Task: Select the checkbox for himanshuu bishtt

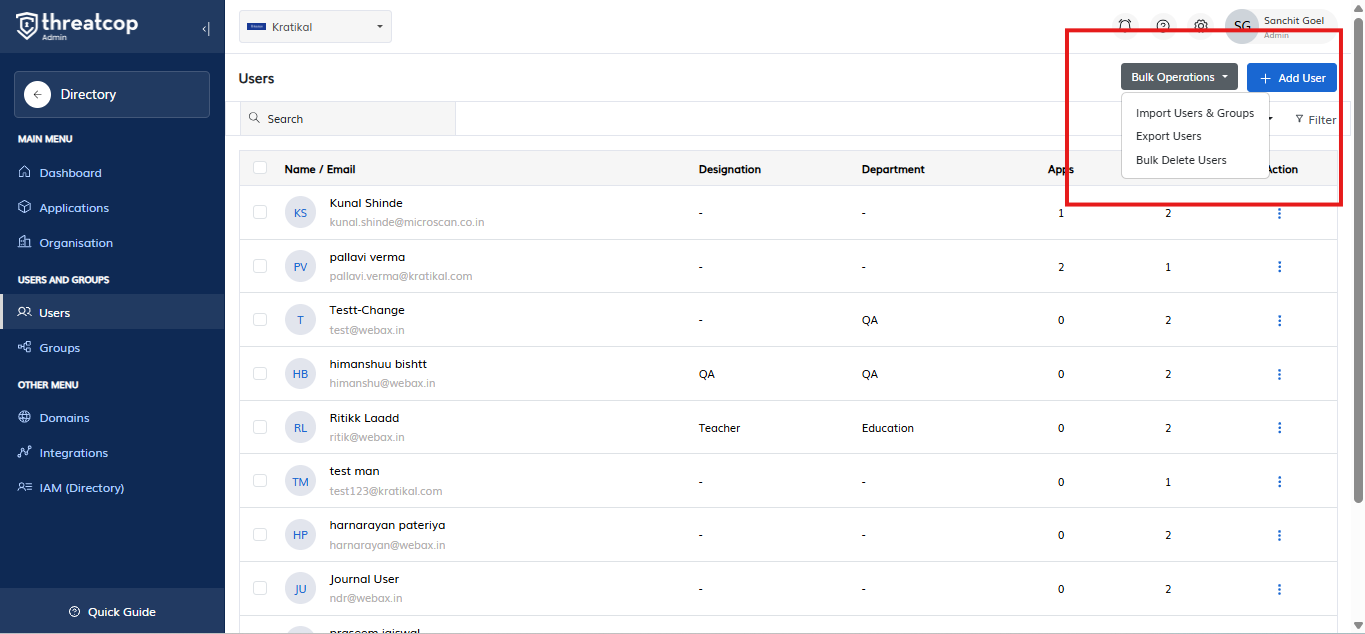Action: coord(260,373)
